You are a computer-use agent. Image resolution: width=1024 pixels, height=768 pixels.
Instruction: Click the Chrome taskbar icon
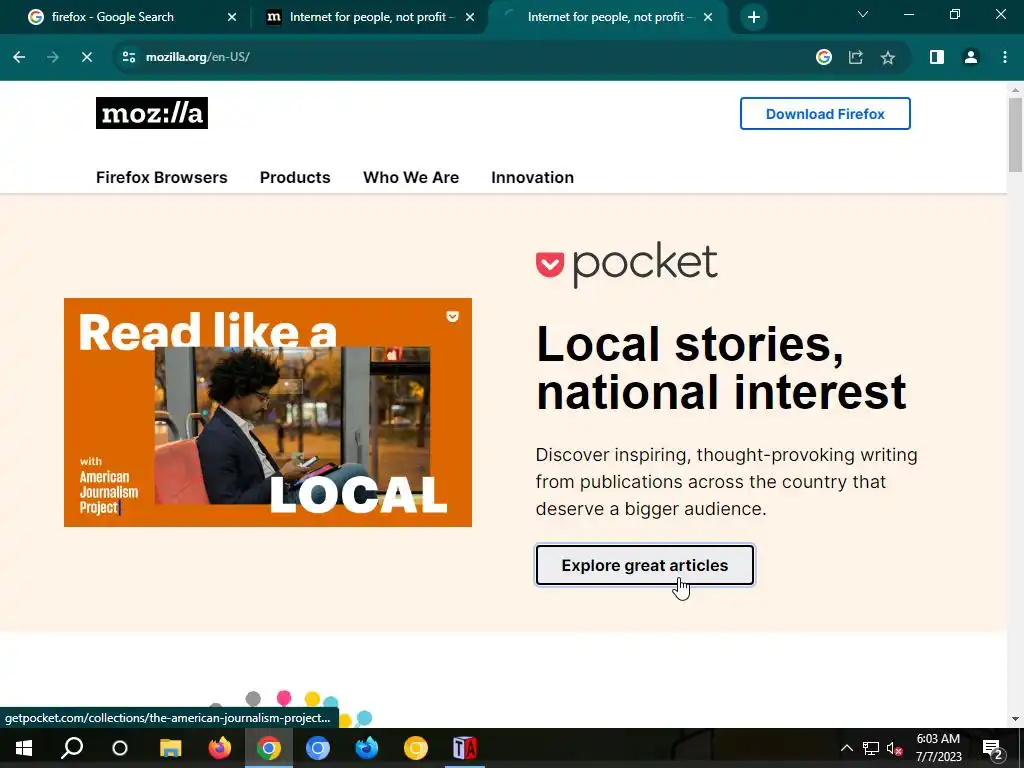pyautogui.click(x=268, y=748)
